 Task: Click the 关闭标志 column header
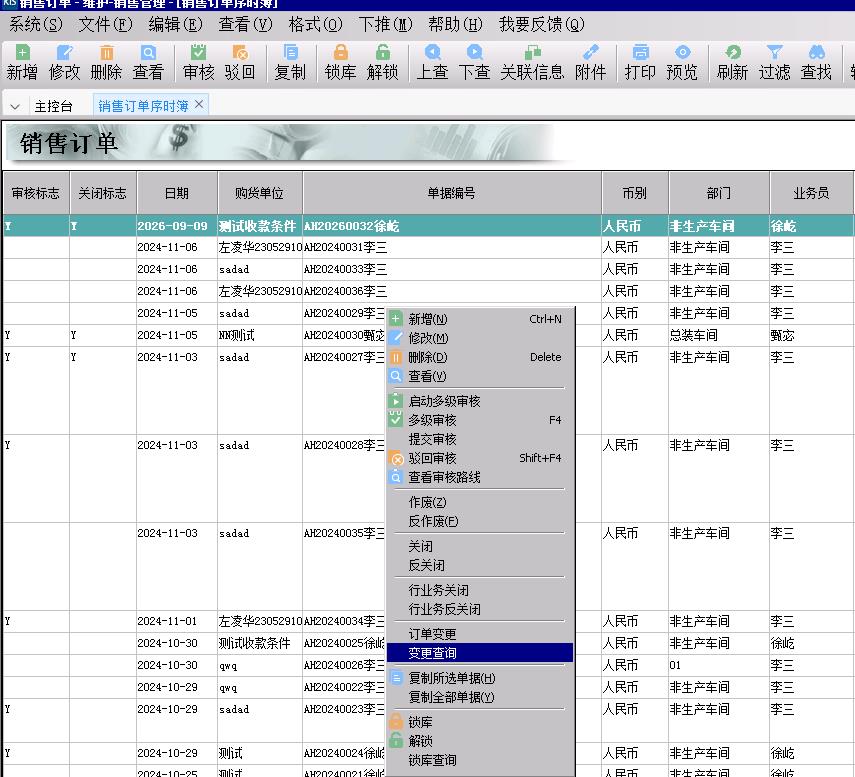coord(103,193)
